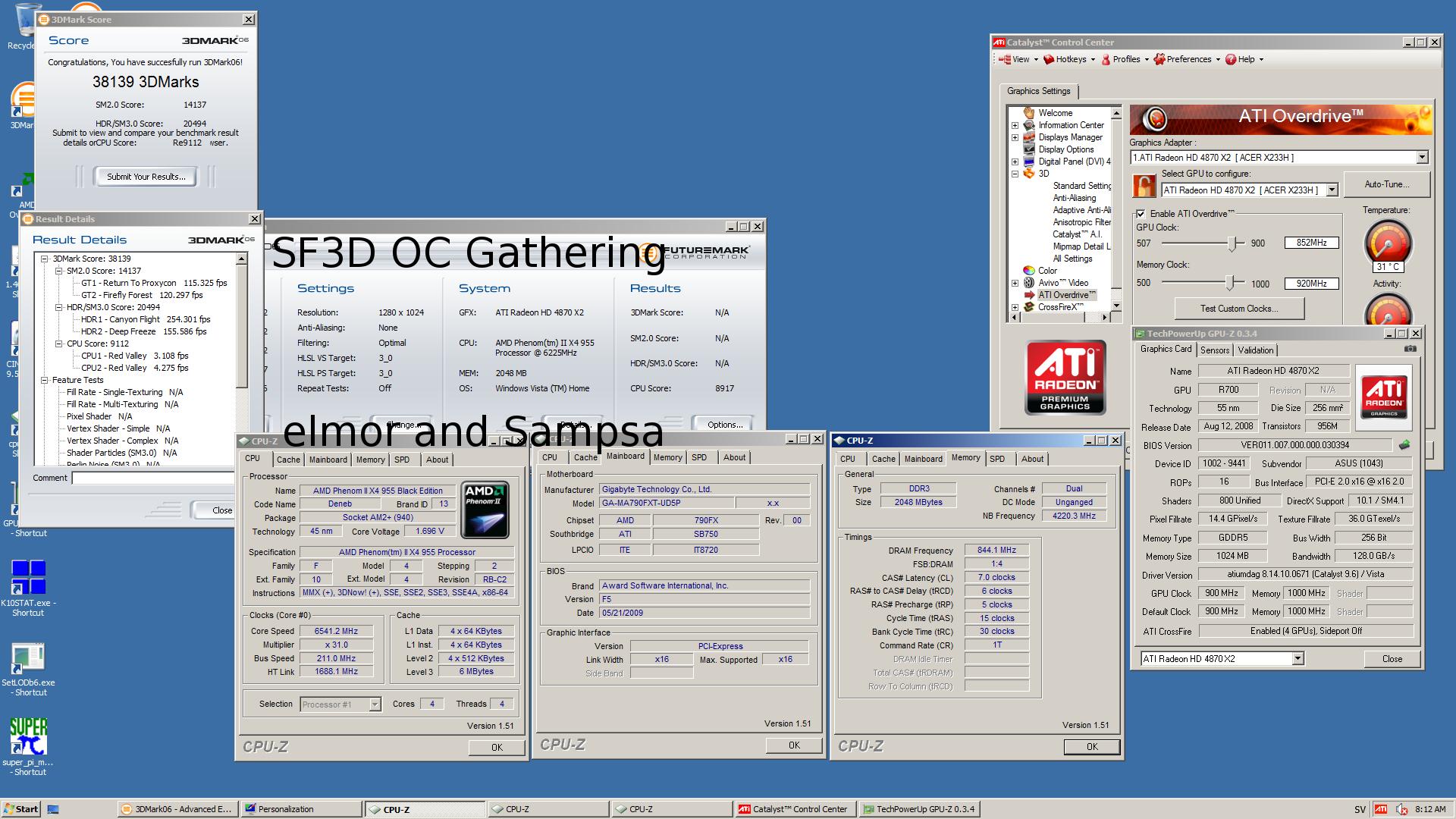Click the volume icon in the system tray
Viewport: 1456px width, 819px height.
[x=1402, y=809]
